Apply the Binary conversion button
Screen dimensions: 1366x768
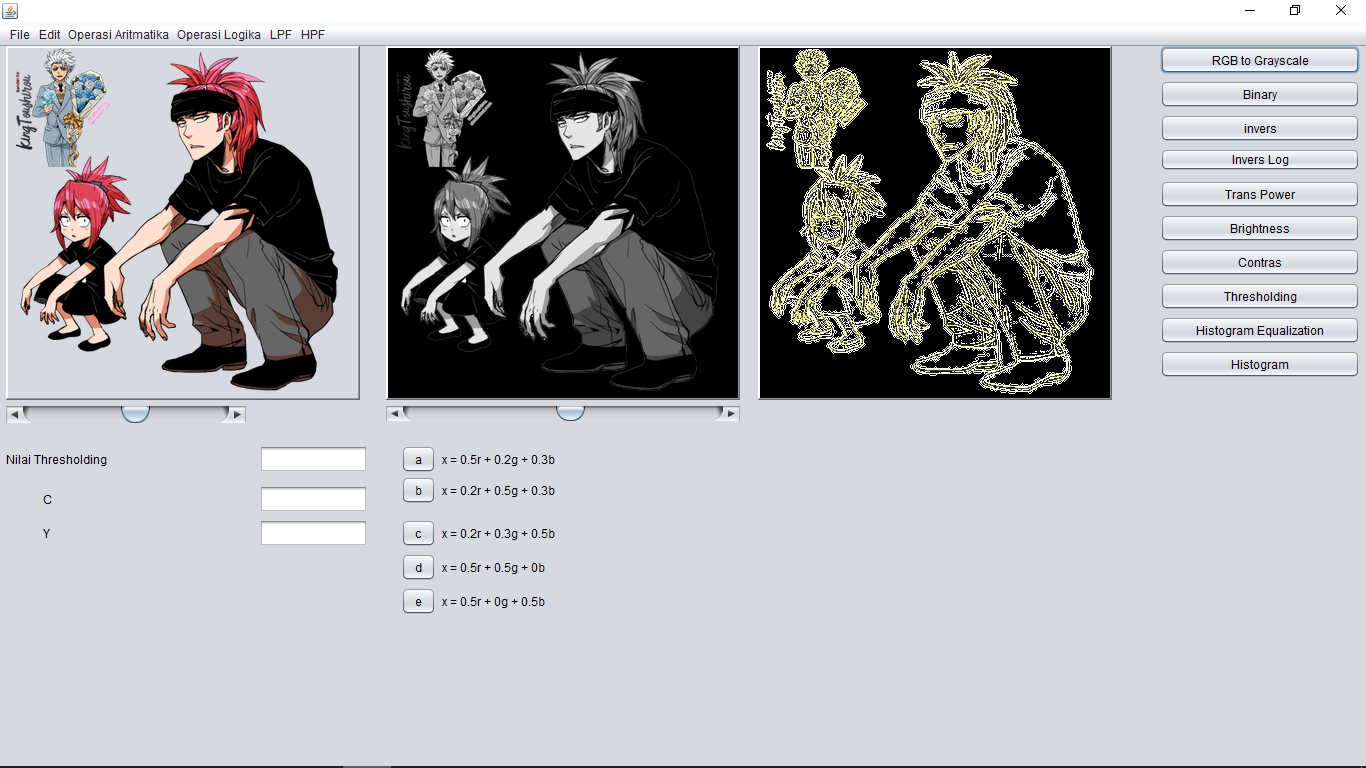pos(1260,94)
